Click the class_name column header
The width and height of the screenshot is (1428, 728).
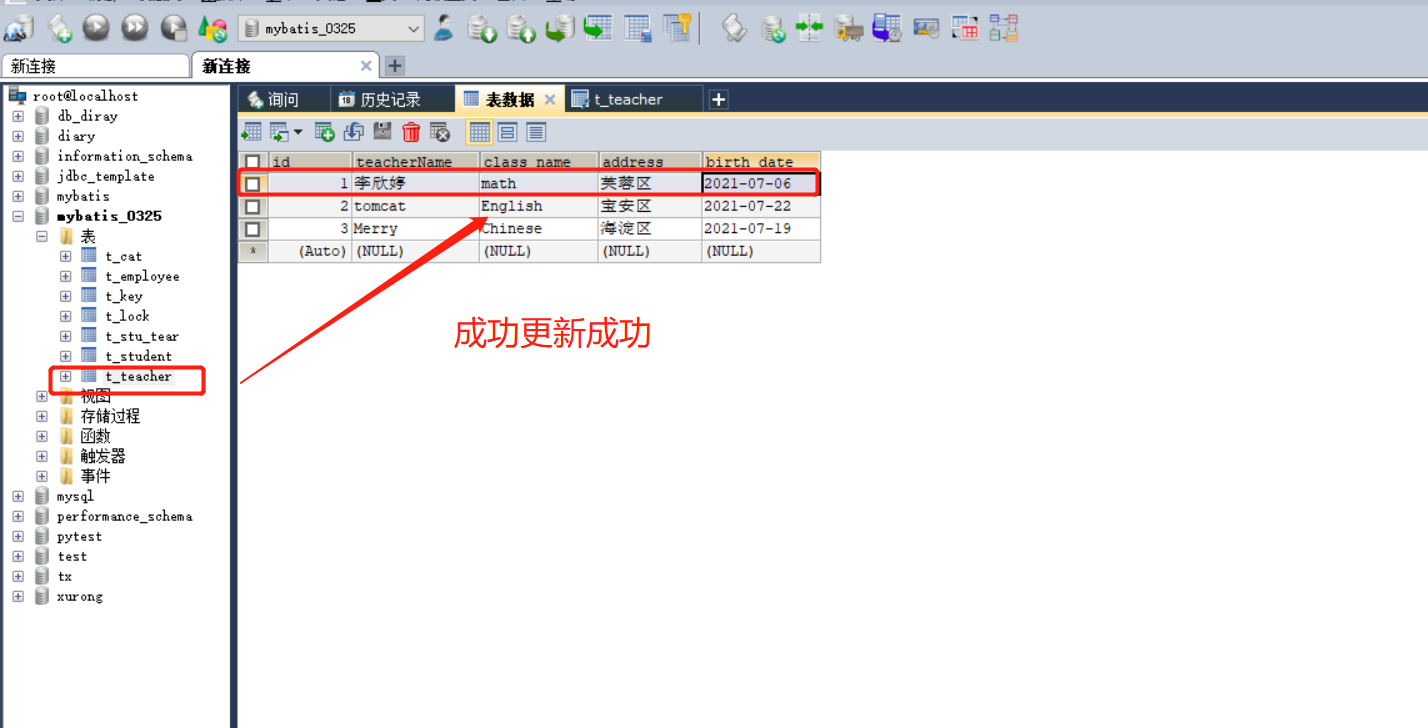[539, 162]
